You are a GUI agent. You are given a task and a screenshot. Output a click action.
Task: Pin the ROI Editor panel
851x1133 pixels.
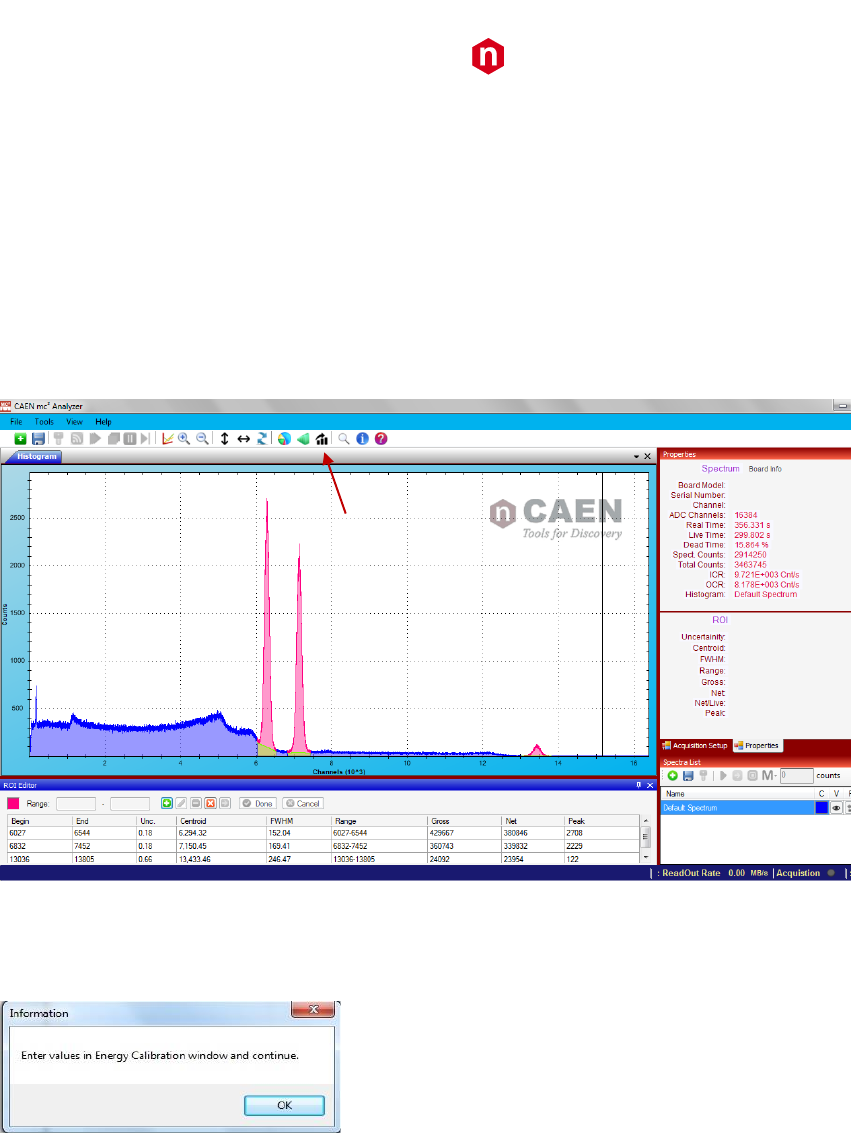pos(639,785)
